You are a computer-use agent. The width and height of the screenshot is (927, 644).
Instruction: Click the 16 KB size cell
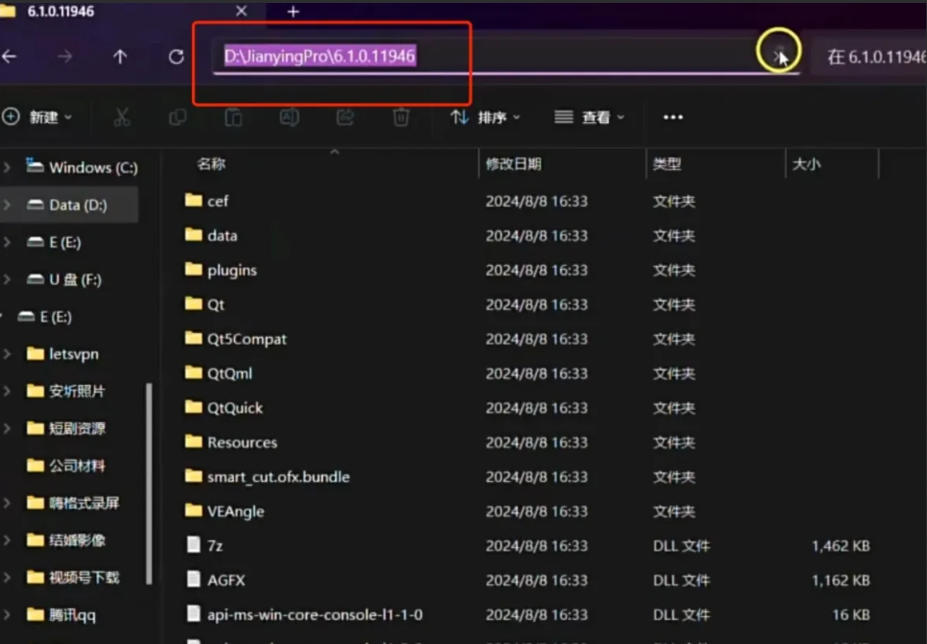pyautogui.click(x=851, y=614)
